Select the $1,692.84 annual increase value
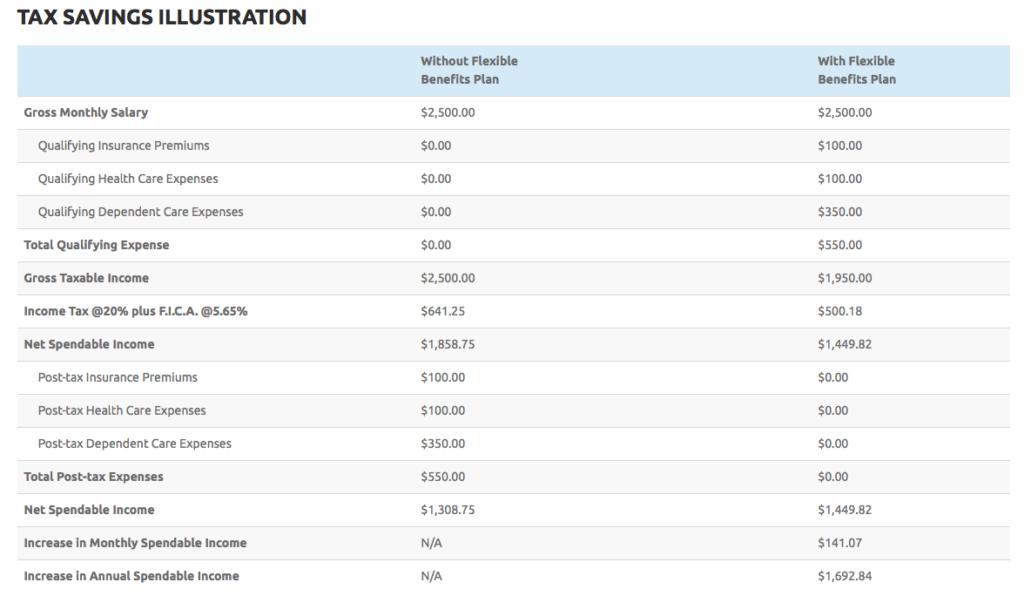 [844, 577]
